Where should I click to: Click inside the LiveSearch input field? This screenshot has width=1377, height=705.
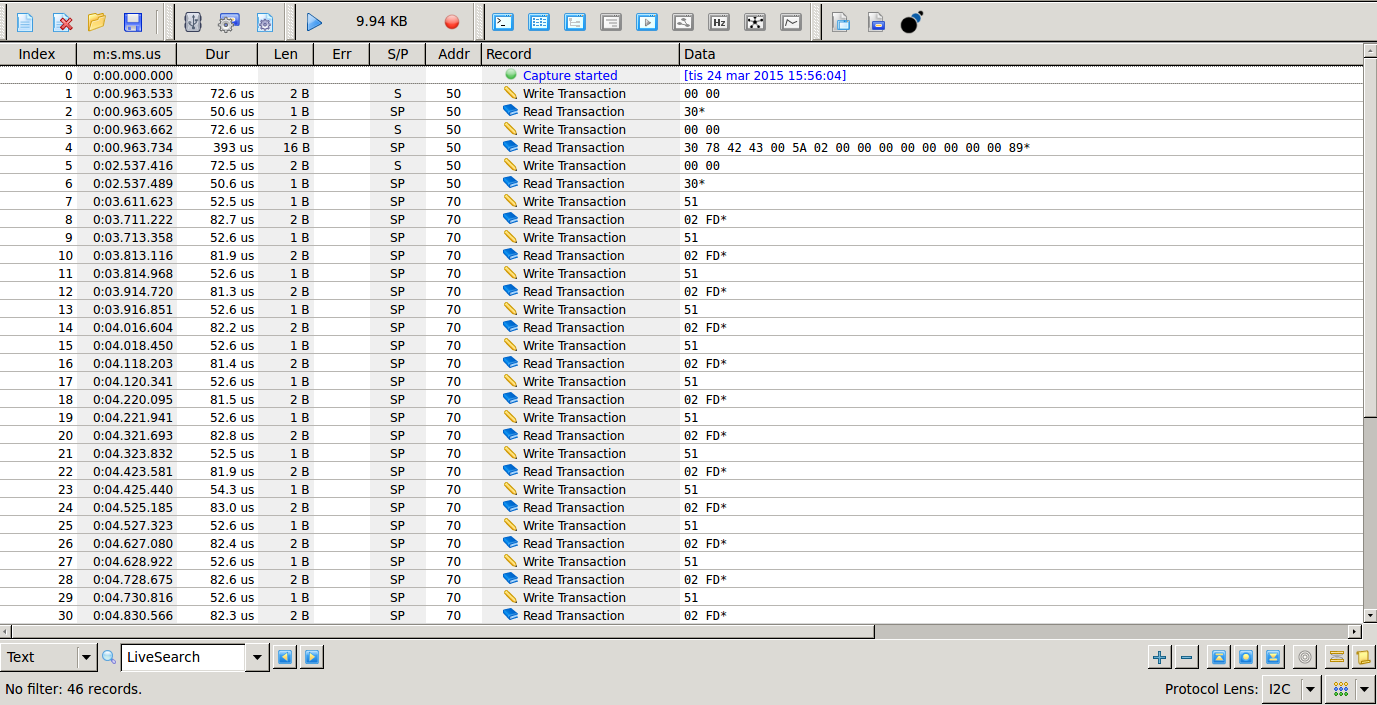coord(183,657)
